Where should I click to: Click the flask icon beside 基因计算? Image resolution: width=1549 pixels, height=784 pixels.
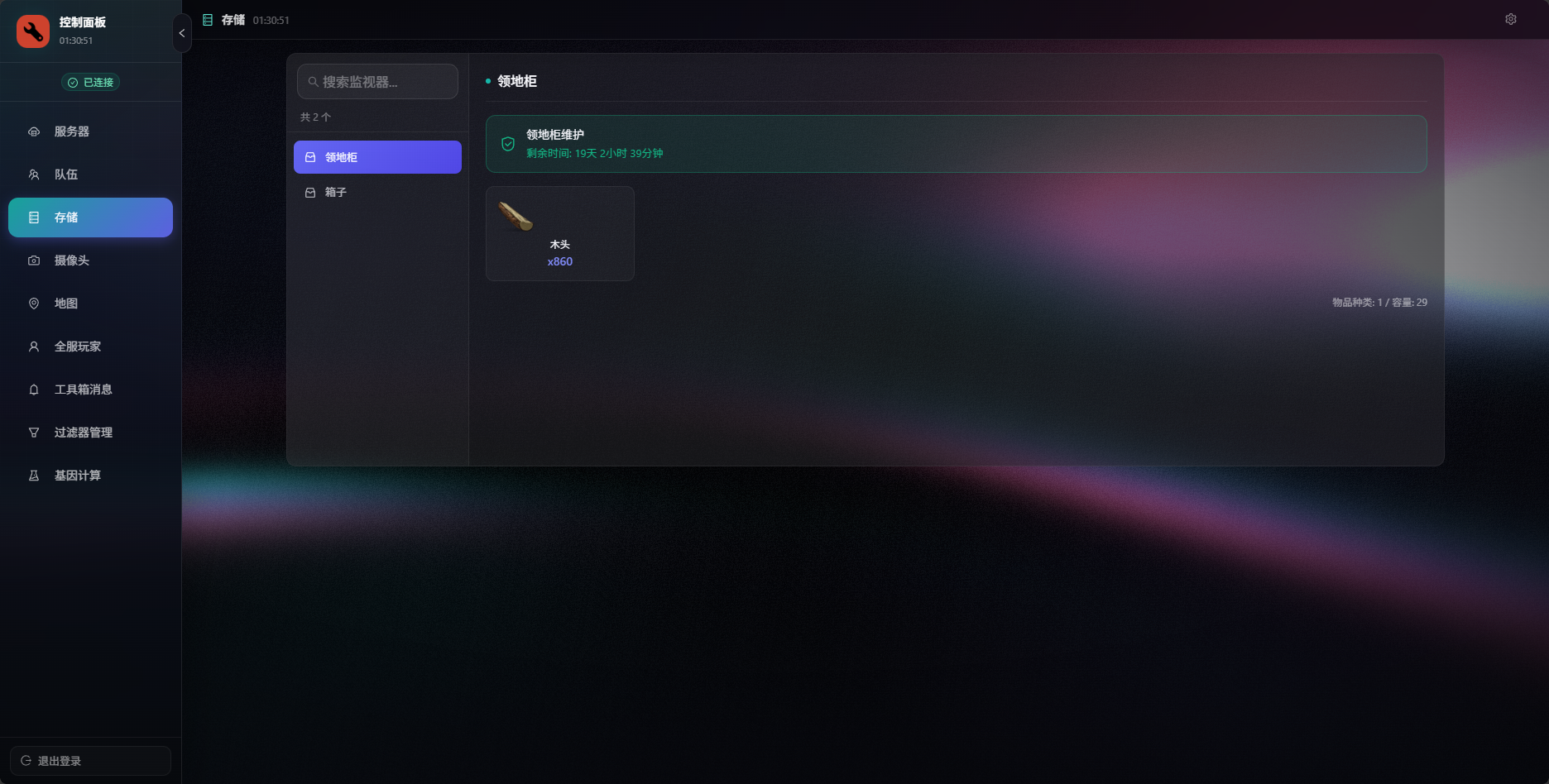click(34, 476)
